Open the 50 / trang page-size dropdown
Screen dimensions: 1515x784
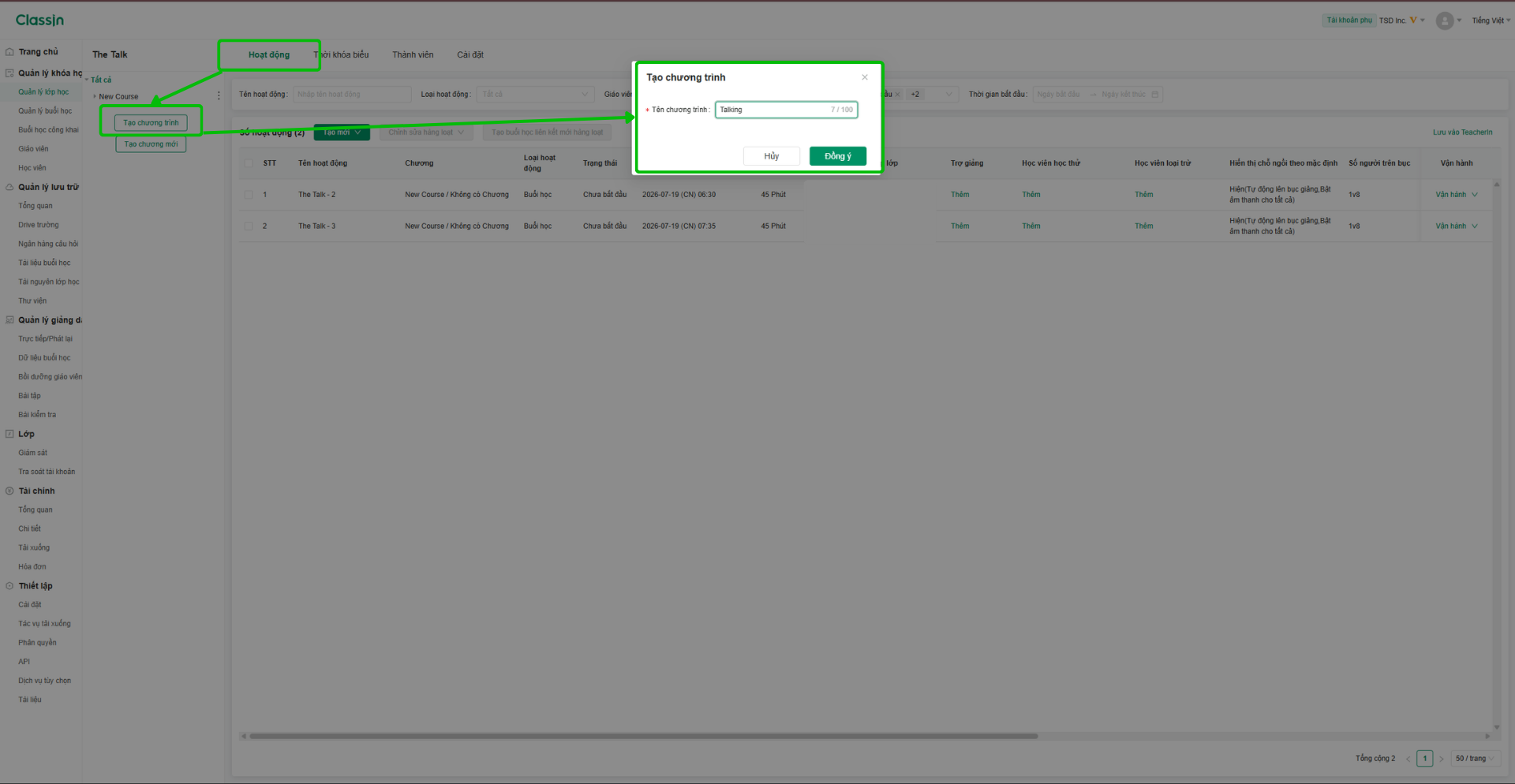(1474, 759)
